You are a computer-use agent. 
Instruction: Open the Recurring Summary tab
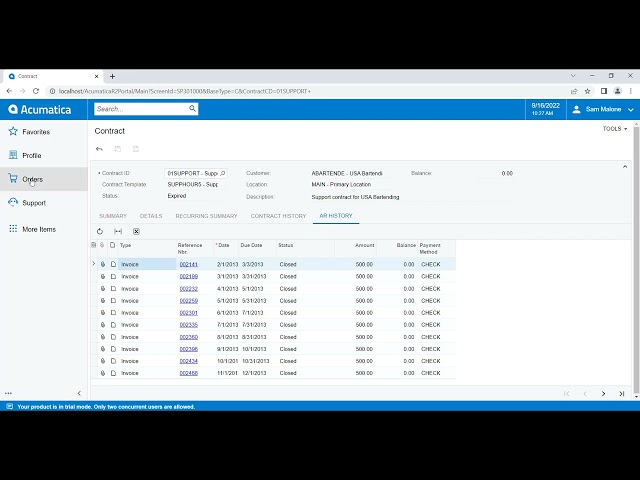click(206, 216)
